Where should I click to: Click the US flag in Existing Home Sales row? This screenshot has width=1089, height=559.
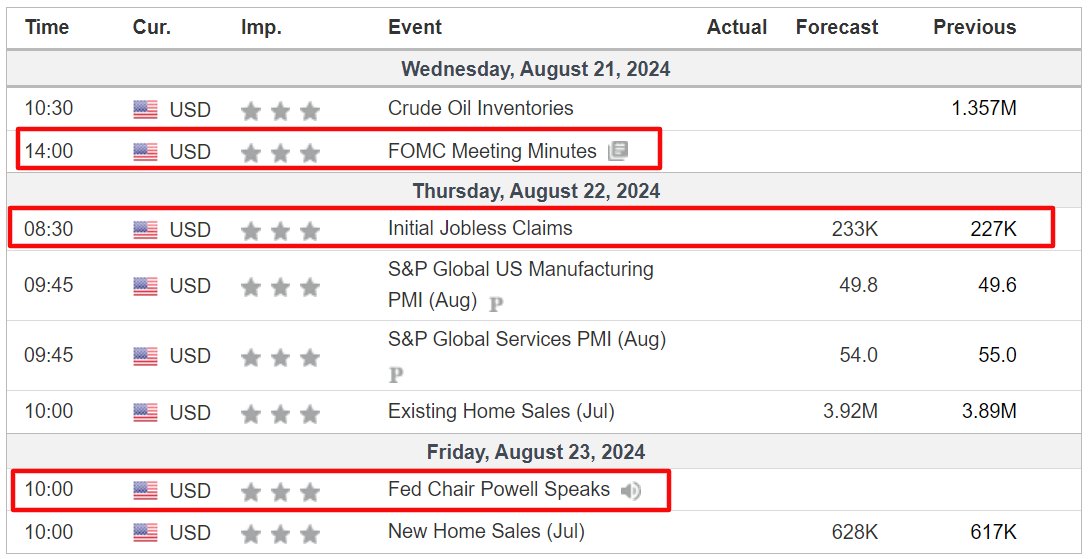(x=145, y=412)
